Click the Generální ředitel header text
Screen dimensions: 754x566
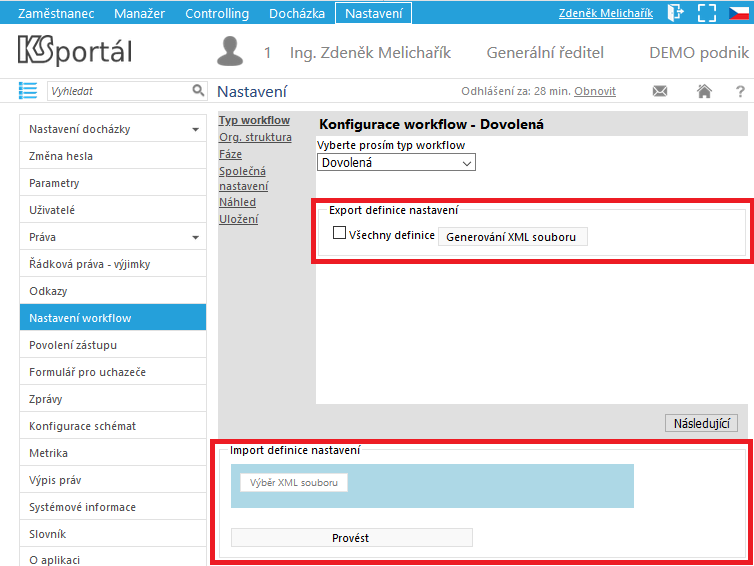click(x=545, y=52)
